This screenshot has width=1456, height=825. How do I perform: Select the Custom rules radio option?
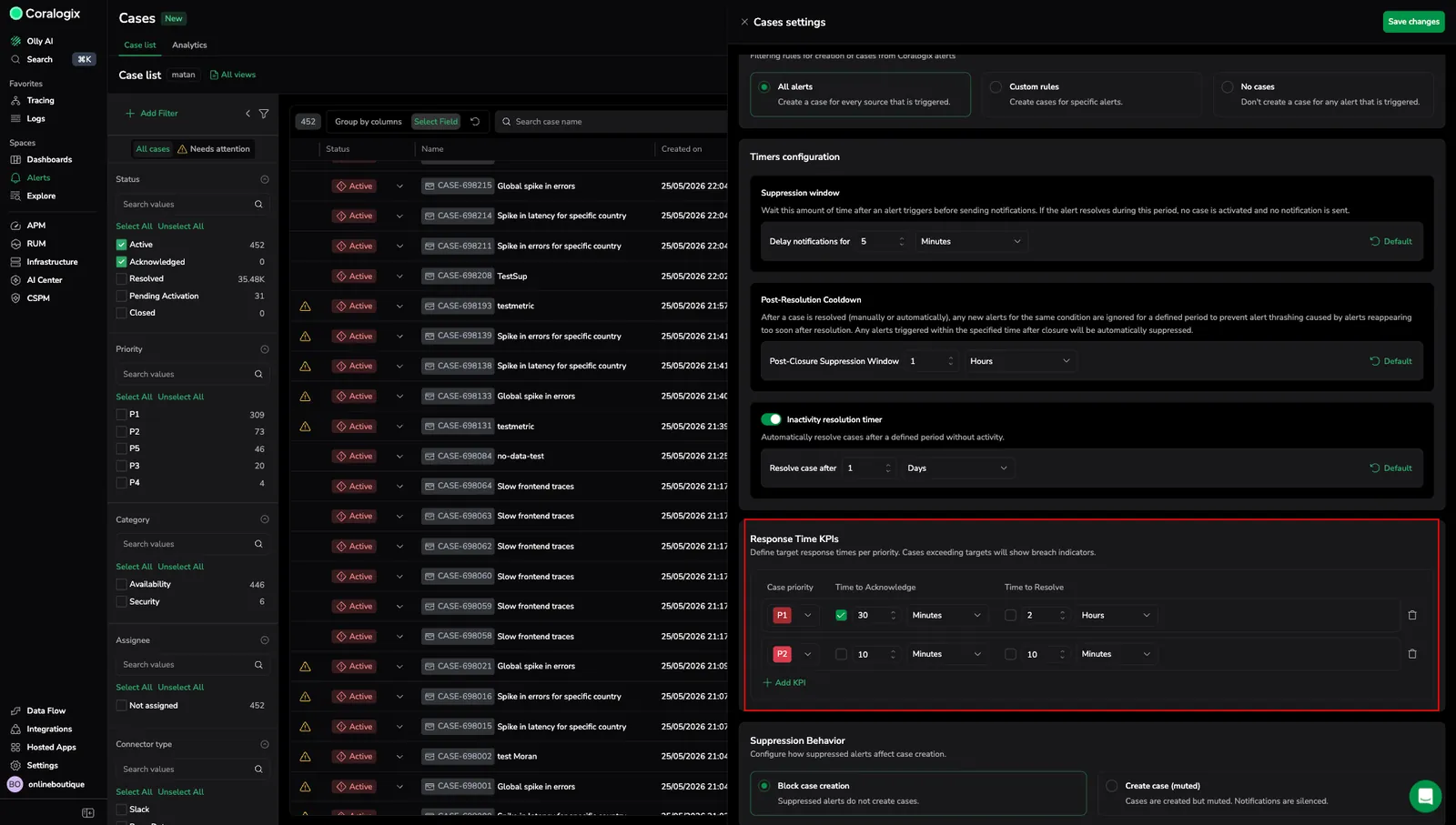[996, 87]
